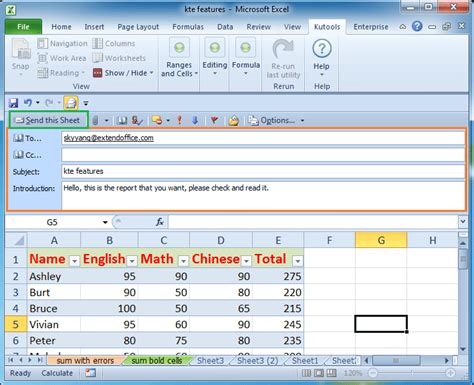Click the To... address book button
This screenshot has height=385, width=474.
27,138
